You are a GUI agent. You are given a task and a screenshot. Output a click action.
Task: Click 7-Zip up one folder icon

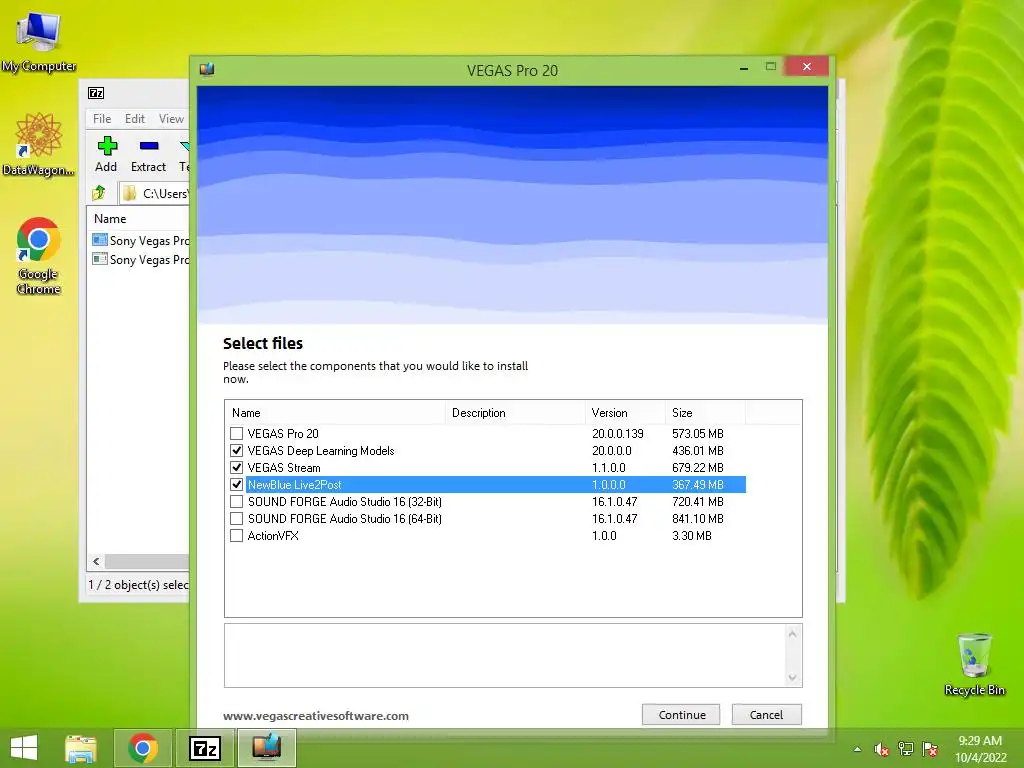[x=99, y=193]
